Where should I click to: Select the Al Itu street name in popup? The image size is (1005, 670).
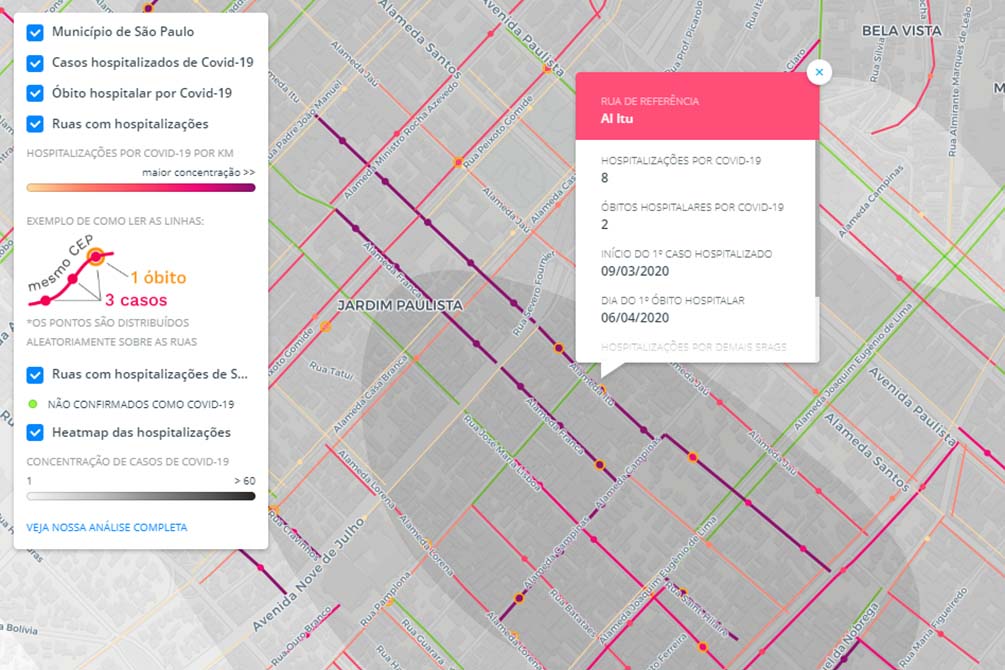[617, 119]
